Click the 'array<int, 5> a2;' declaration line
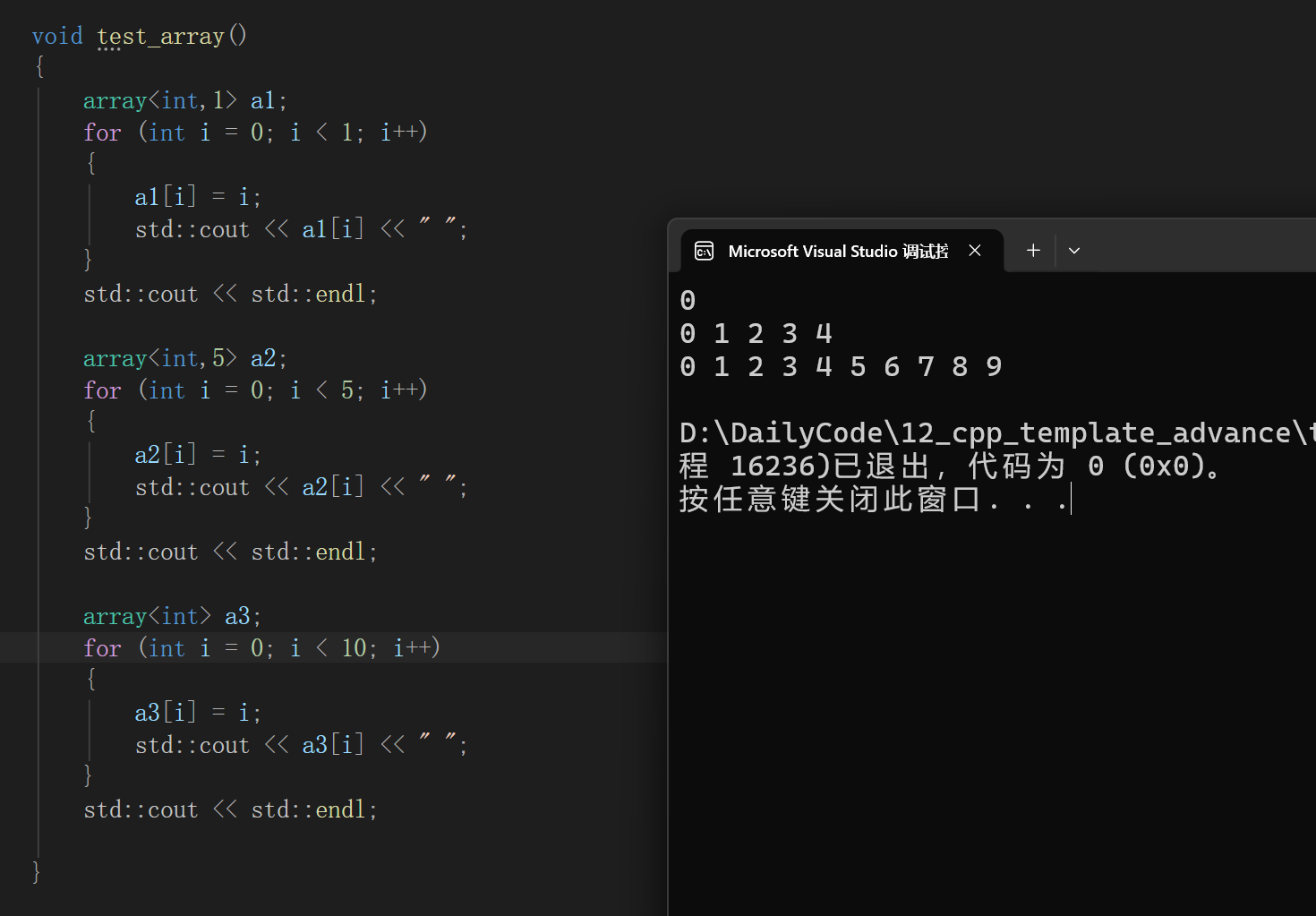Viewport: 1316px width, 916px height. pos(185,358)
